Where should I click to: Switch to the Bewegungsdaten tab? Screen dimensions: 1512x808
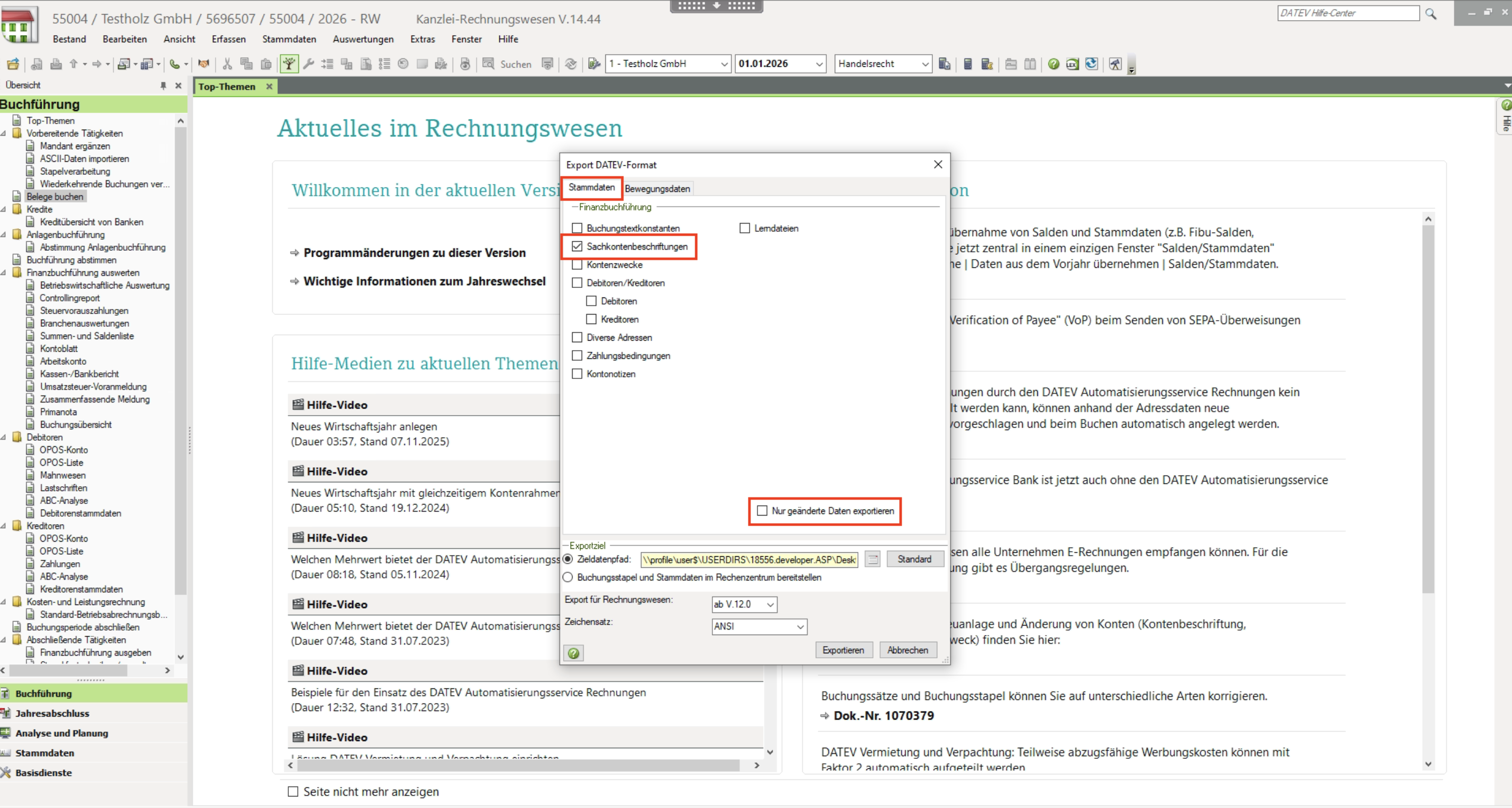tap(658, 188)
